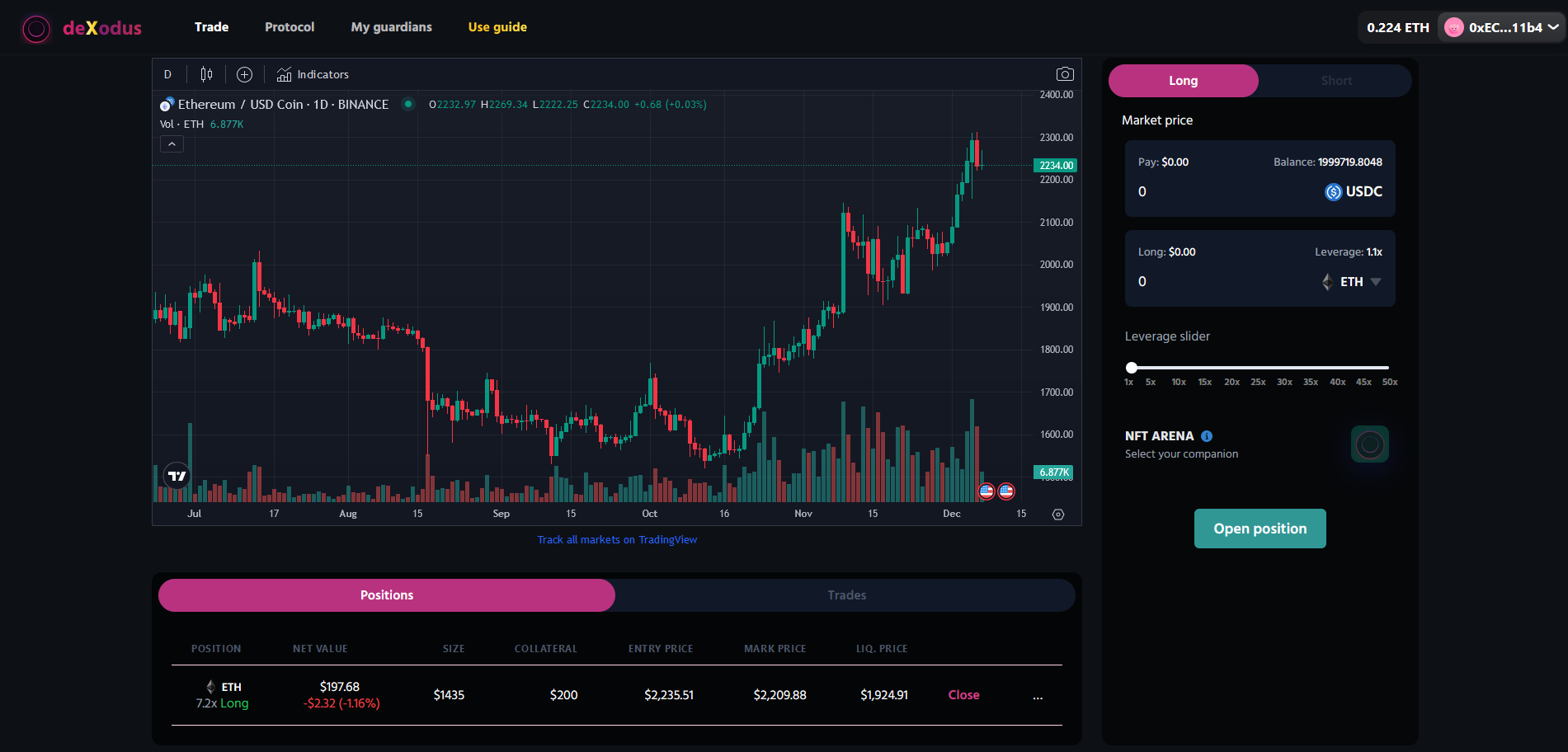Open the Use guide link

497,27
